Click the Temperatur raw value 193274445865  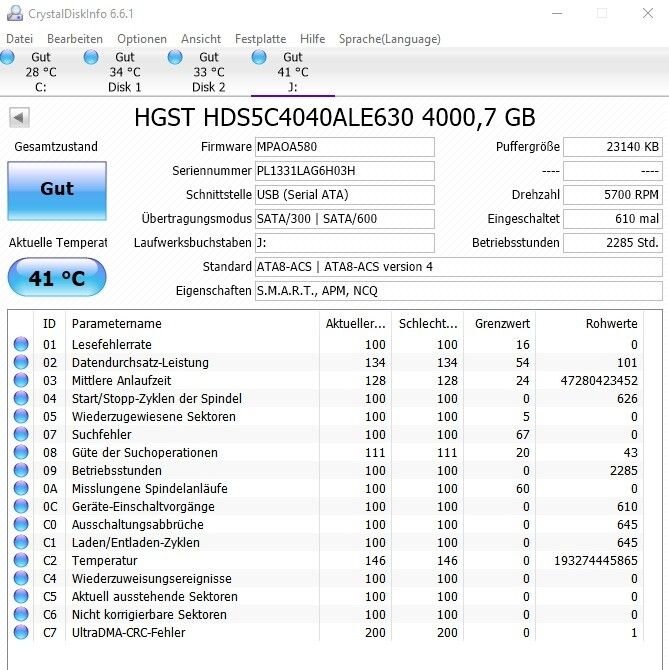click(x=596, y=560)
